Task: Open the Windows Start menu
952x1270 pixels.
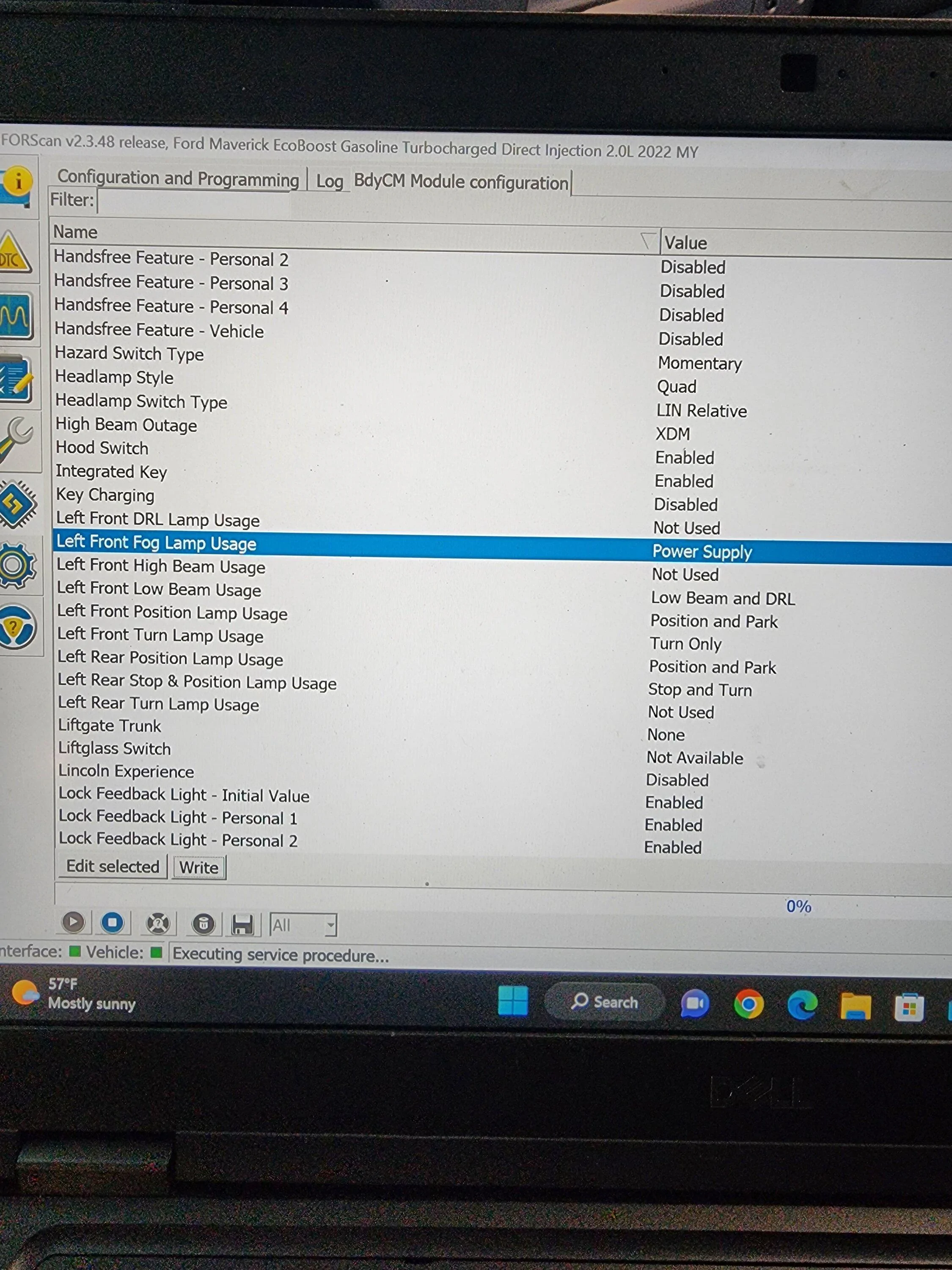Action: click(x=513, y=1001)
